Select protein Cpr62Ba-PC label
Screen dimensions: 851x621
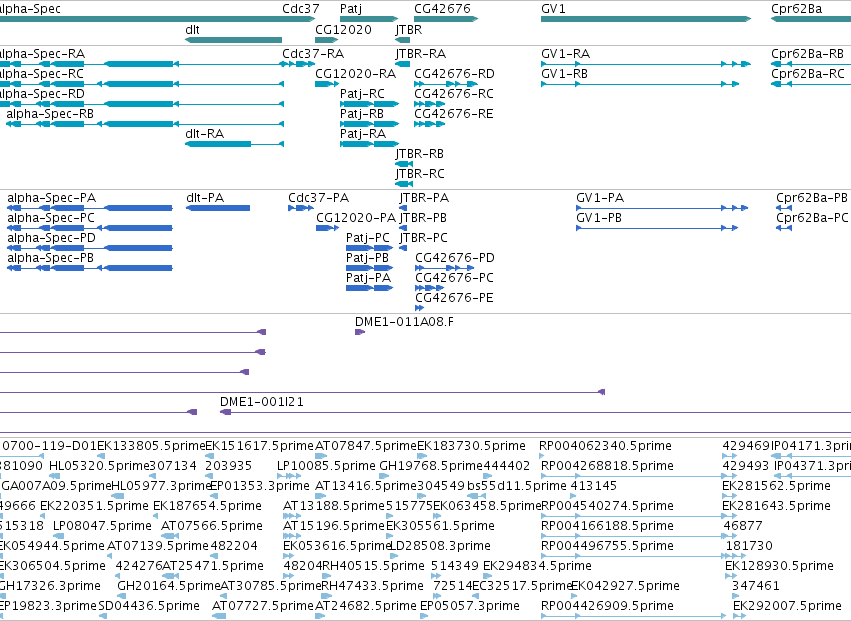pos(812,218)
